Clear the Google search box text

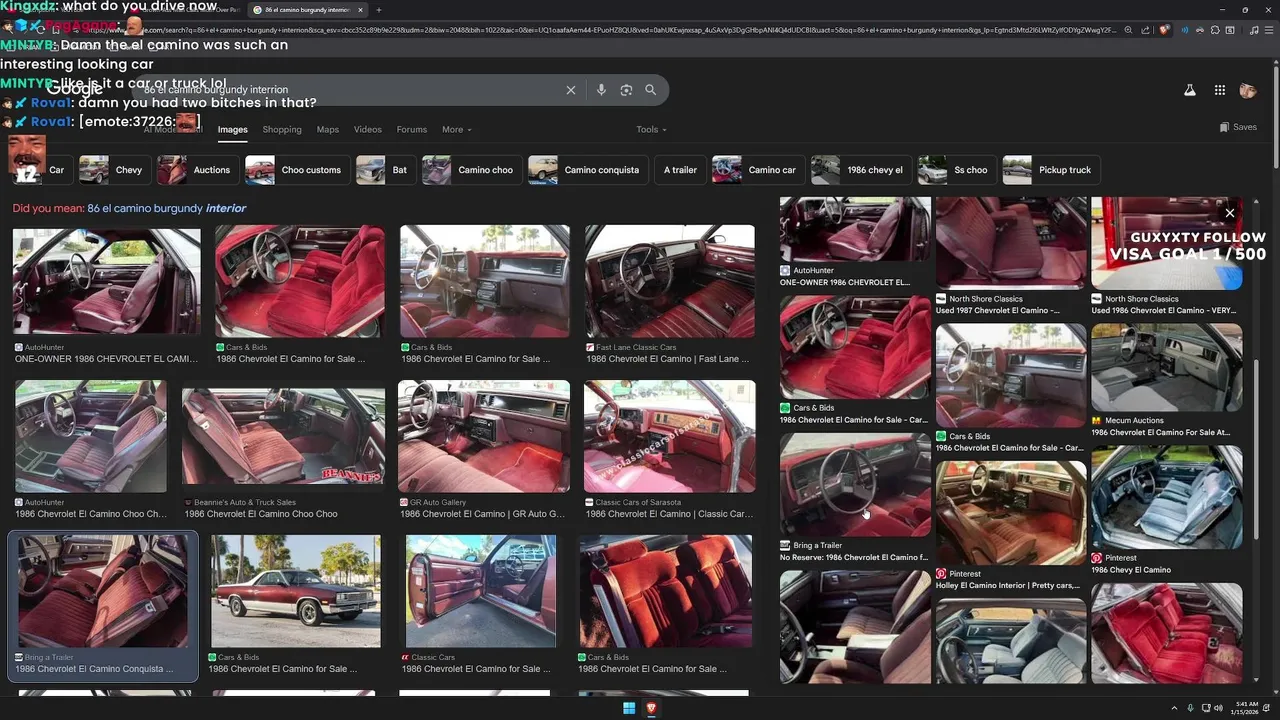click(571, 90)
